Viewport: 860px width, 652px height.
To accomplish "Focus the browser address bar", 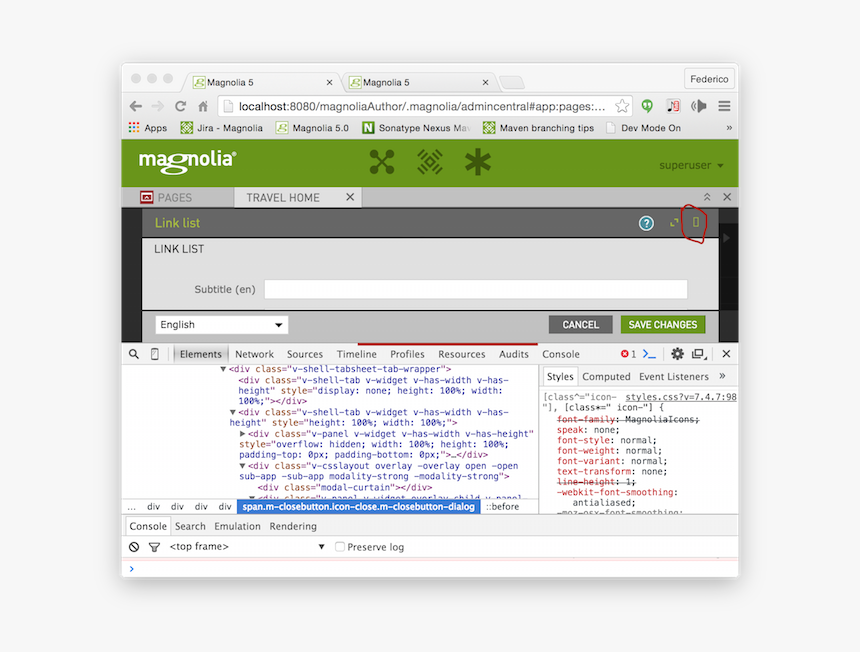I will (x=422, y=106).
